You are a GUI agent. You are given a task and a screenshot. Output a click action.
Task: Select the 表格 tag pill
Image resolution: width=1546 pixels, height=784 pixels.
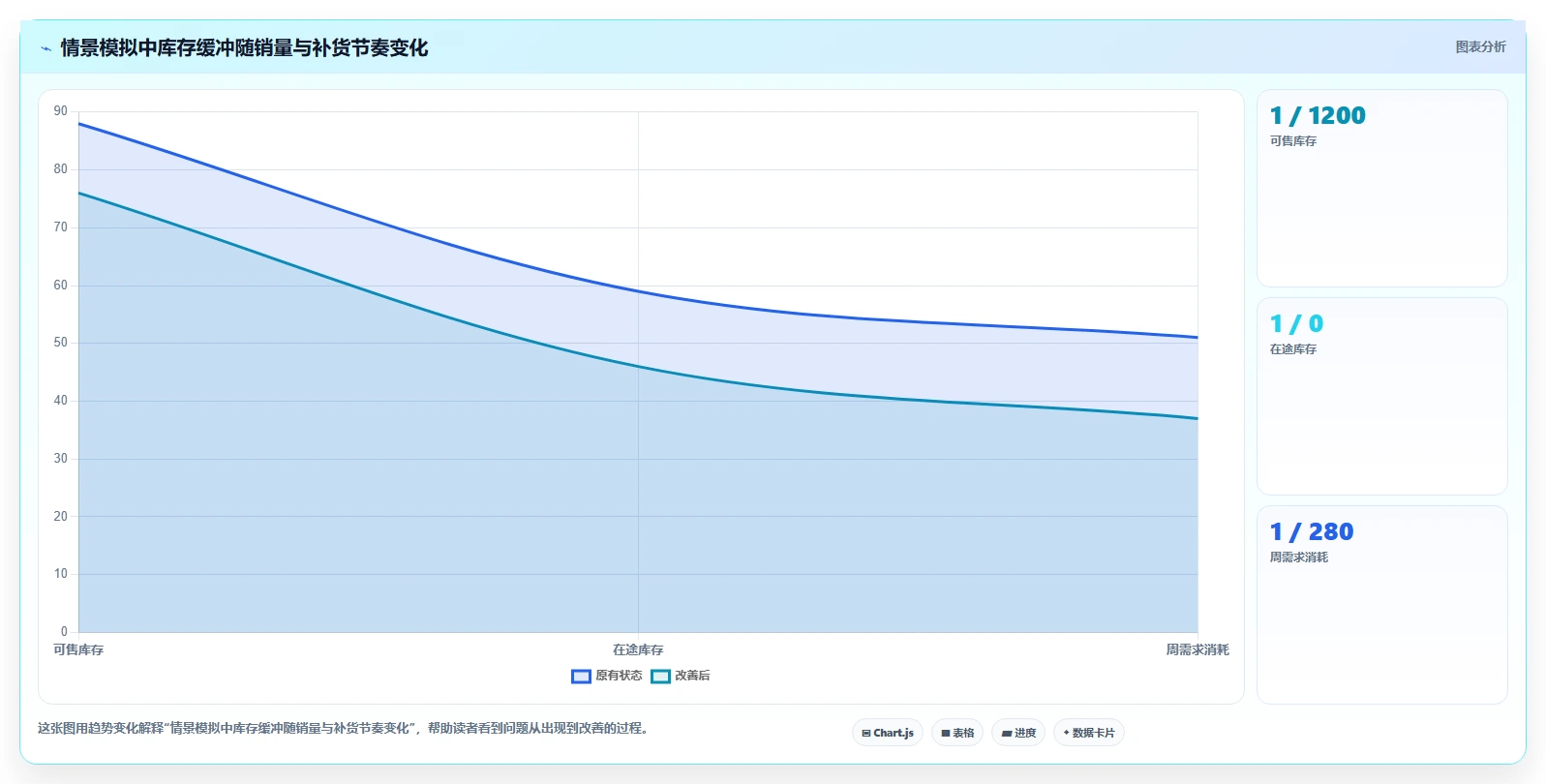point(957,733)
